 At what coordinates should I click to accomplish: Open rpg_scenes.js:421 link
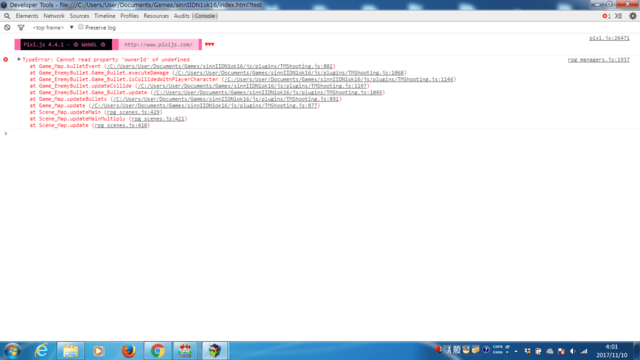point(158,119)
